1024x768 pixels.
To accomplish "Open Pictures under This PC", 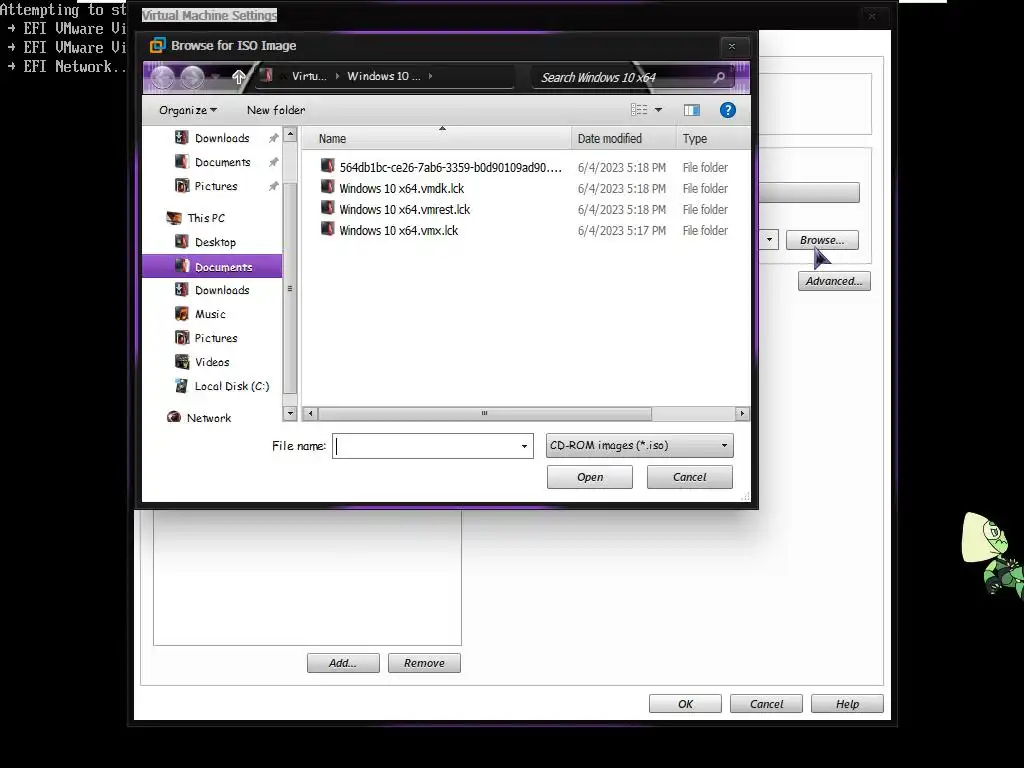I will [216, 338].
